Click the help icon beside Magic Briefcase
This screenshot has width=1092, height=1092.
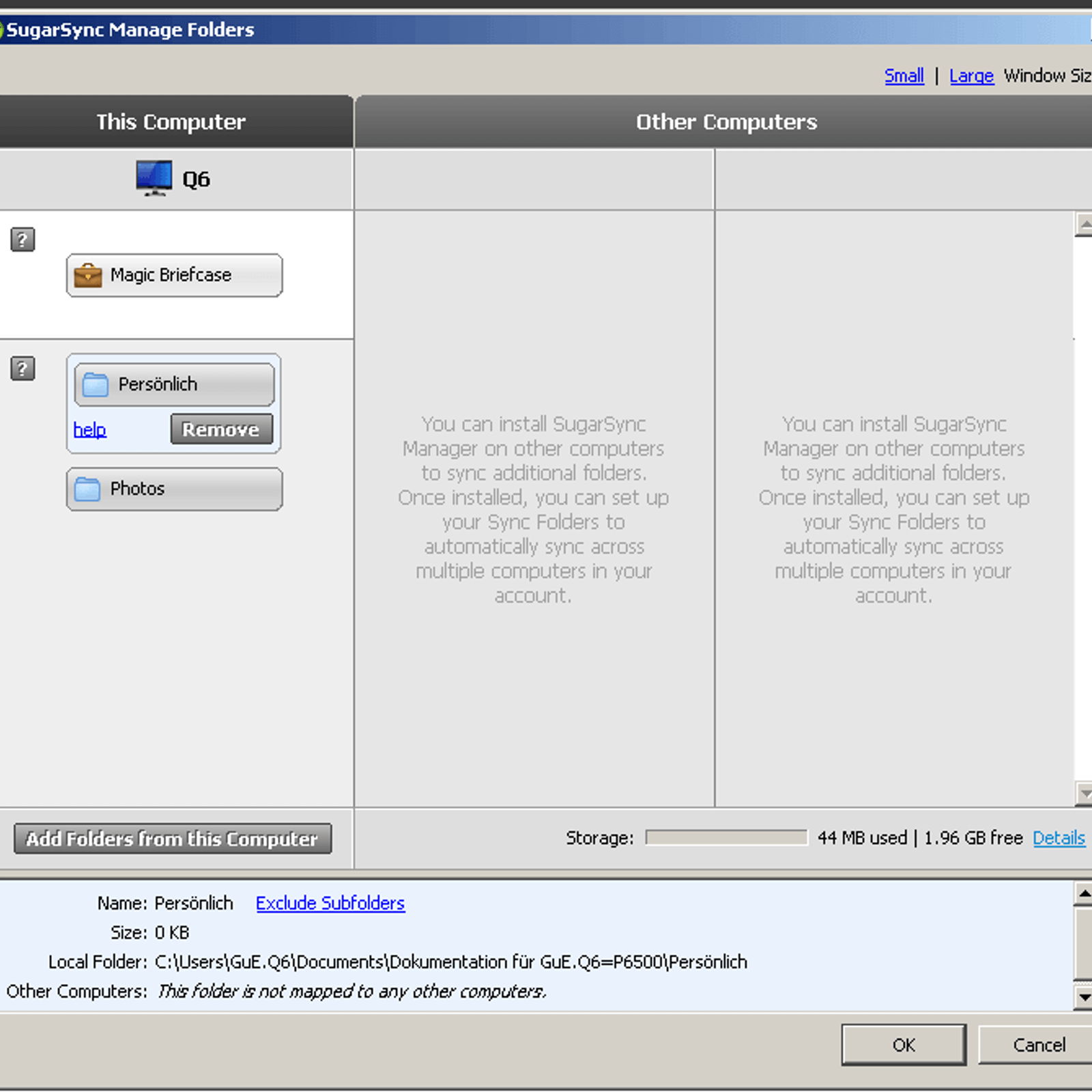(x=23, y=240)
